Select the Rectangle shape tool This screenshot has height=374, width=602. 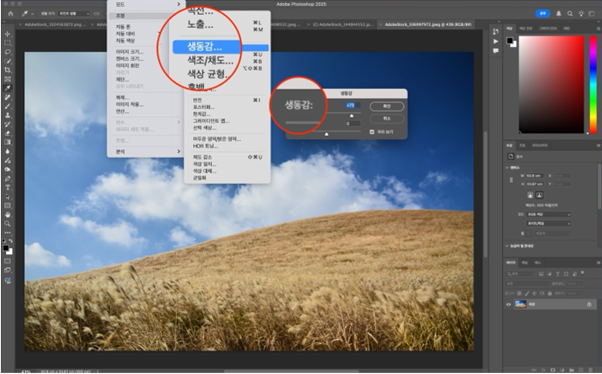tap(7, 205)
